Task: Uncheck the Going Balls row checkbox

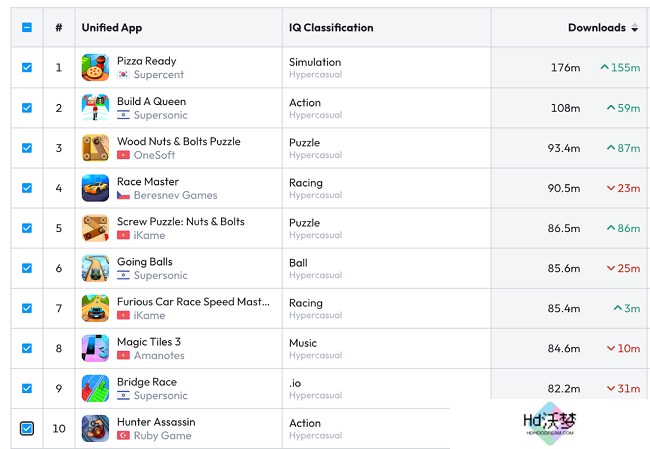Action: [x=27, y=268]
